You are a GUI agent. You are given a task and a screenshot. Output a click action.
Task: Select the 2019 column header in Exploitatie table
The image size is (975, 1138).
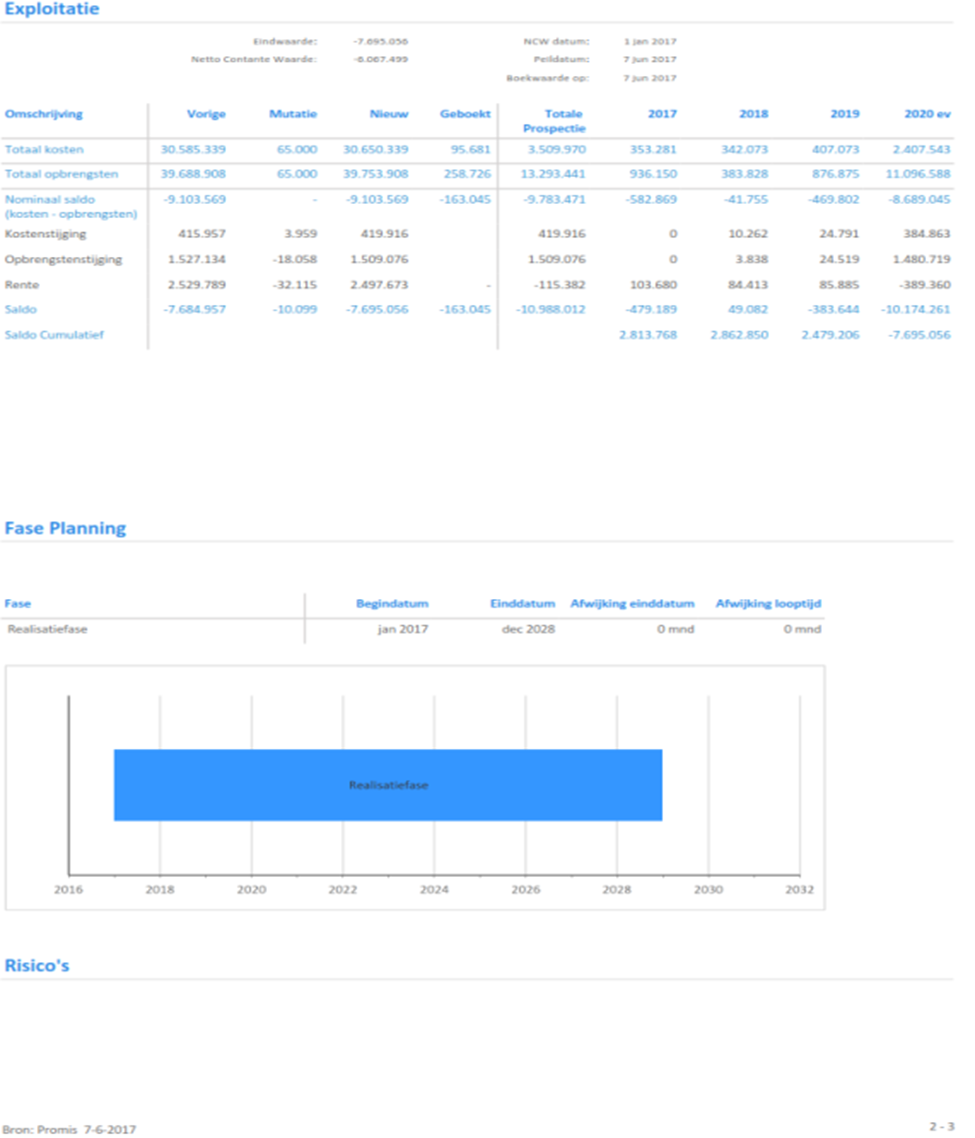click(845, 114)
